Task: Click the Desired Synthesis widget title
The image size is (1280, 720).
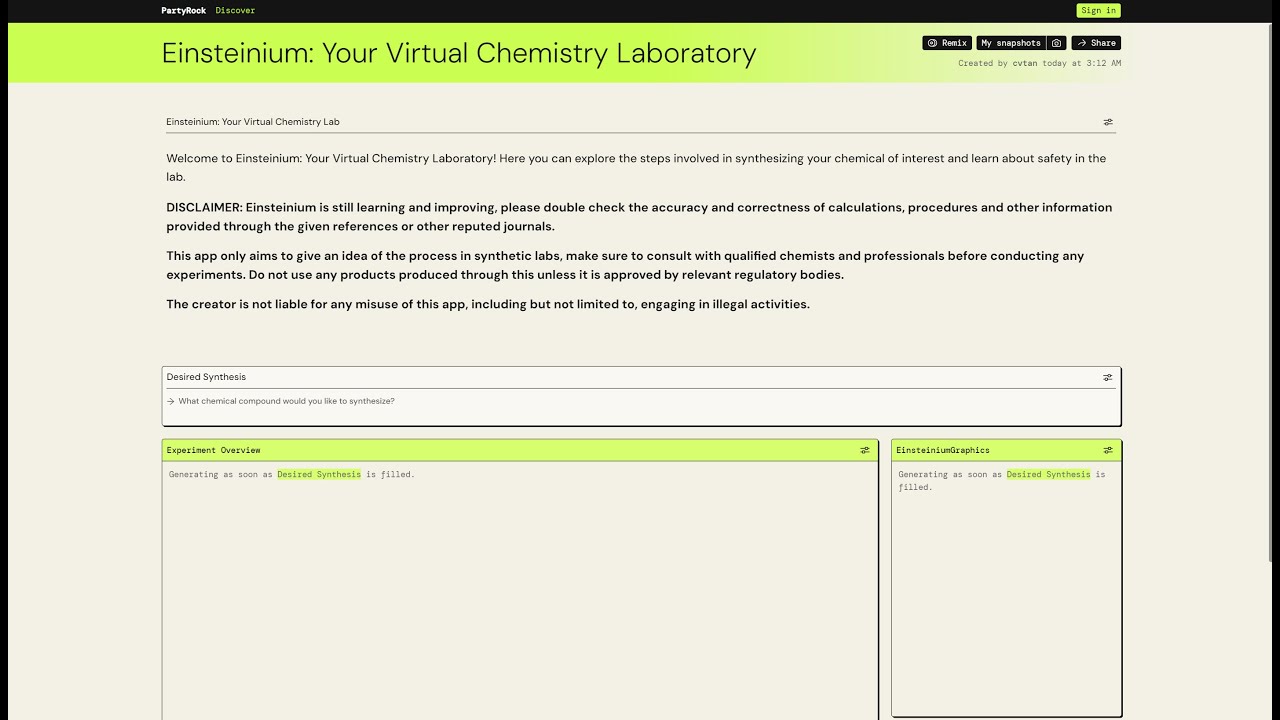Action: pyautogui.click(x=206, y=377)
